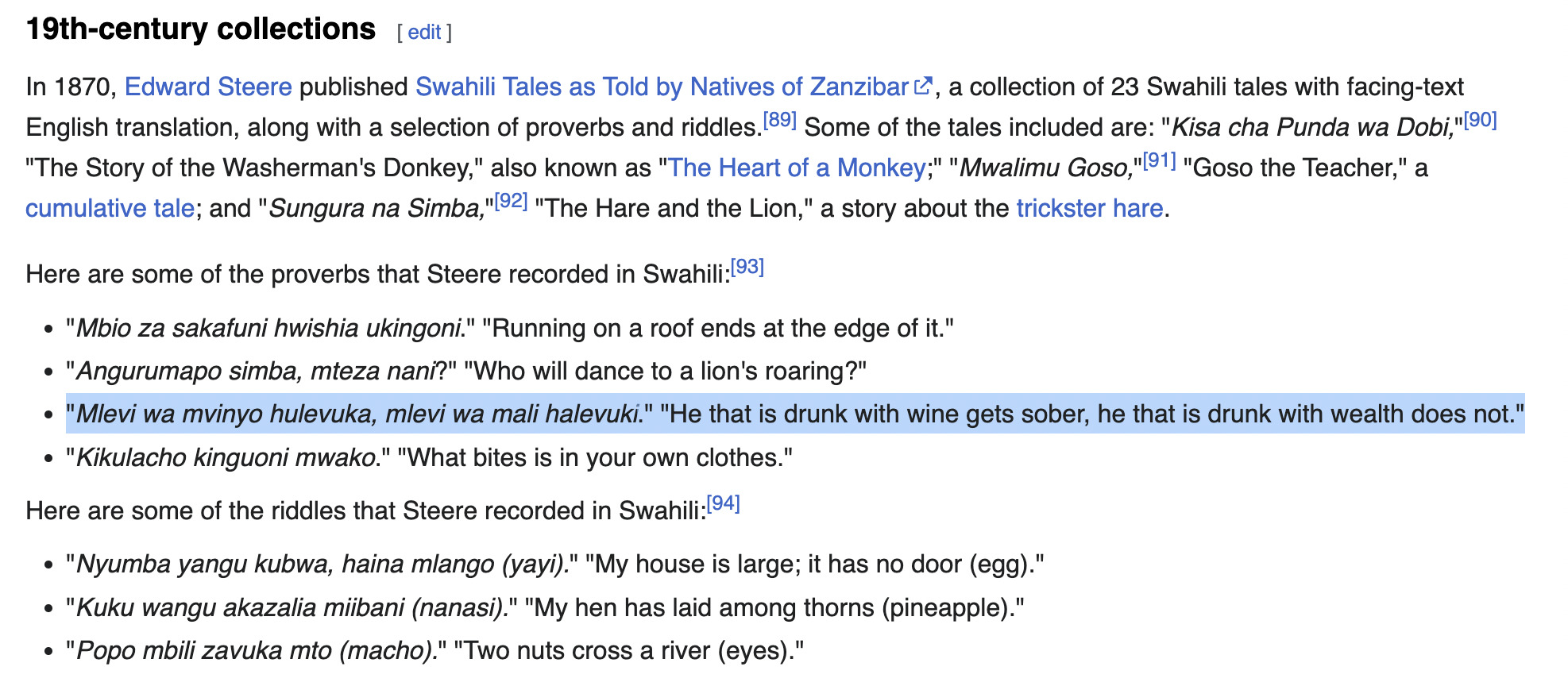Click footnote 91 after Mwalimu Goso
The image size is (1568, 686).
click(x=1159, y=160)
